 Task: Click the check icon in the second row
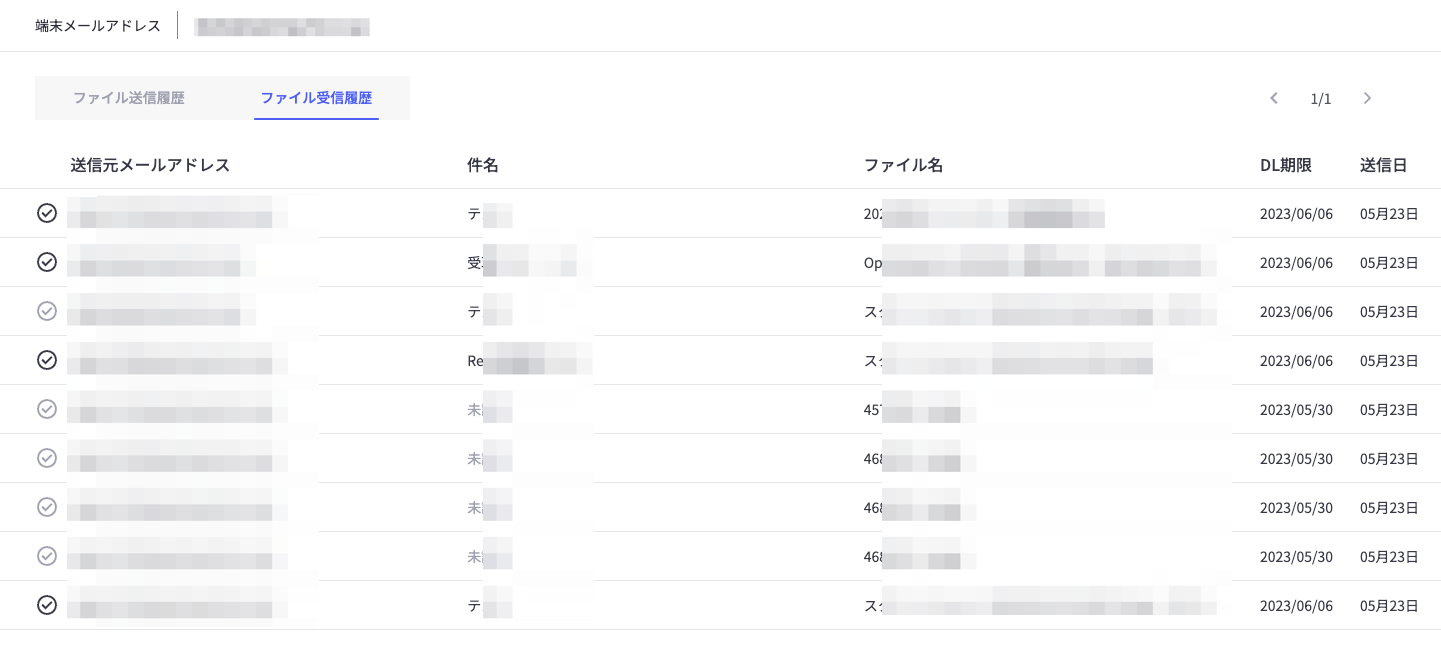[47, 262]
